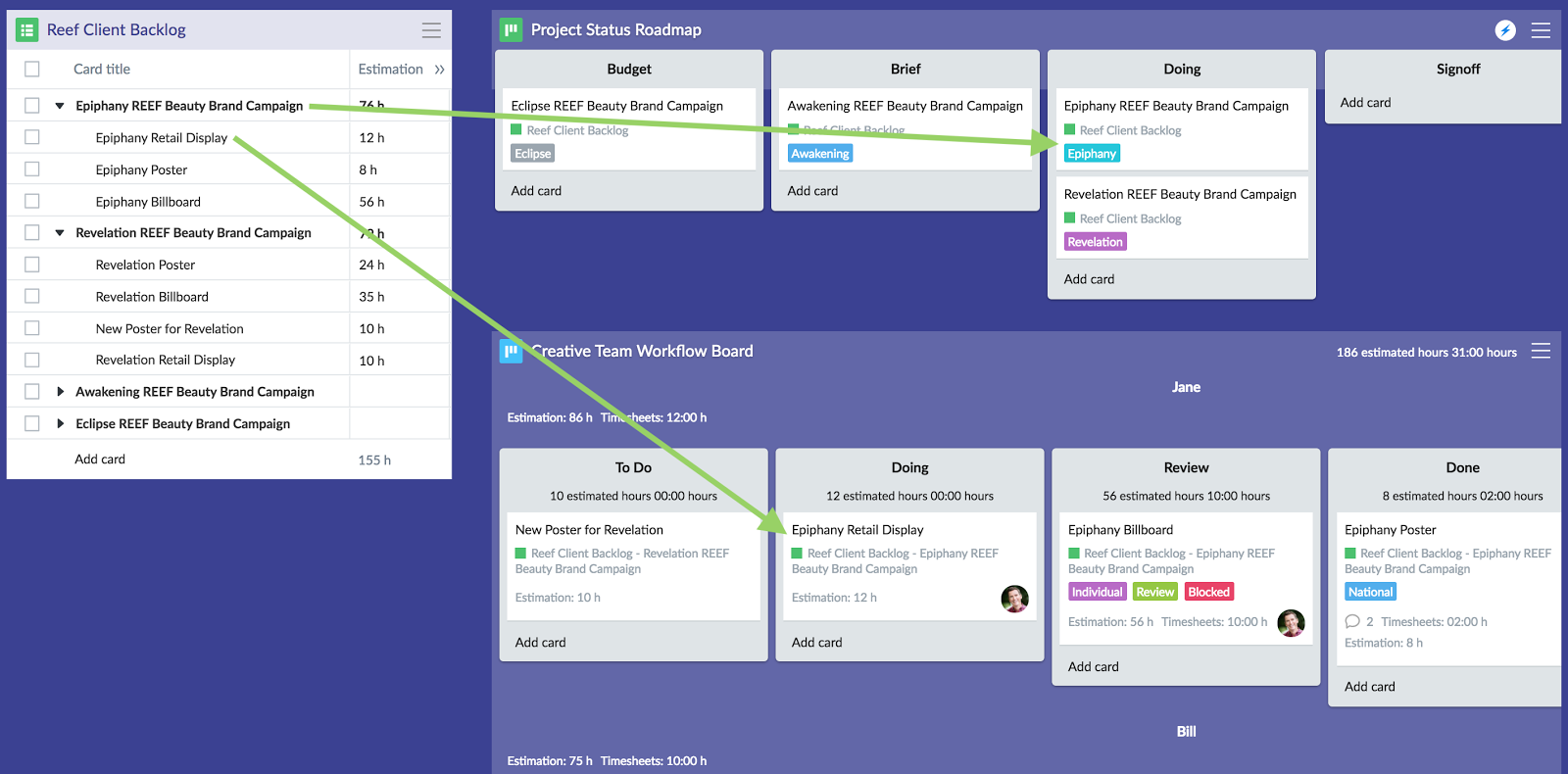Collapse the Epiphany REEF Beauty Brand Campaign group

pyautogui.click(x=60, y=106)
